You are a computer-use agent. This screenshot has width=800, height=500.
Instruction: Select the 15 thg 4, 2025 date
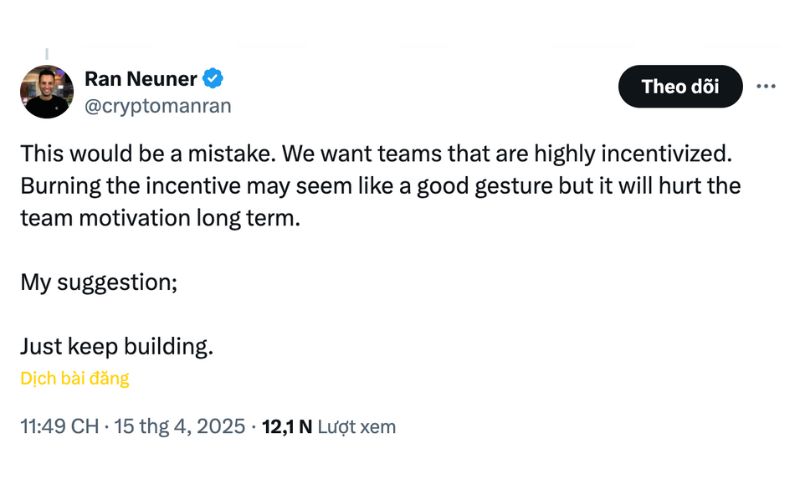click(x=180, y=426)
